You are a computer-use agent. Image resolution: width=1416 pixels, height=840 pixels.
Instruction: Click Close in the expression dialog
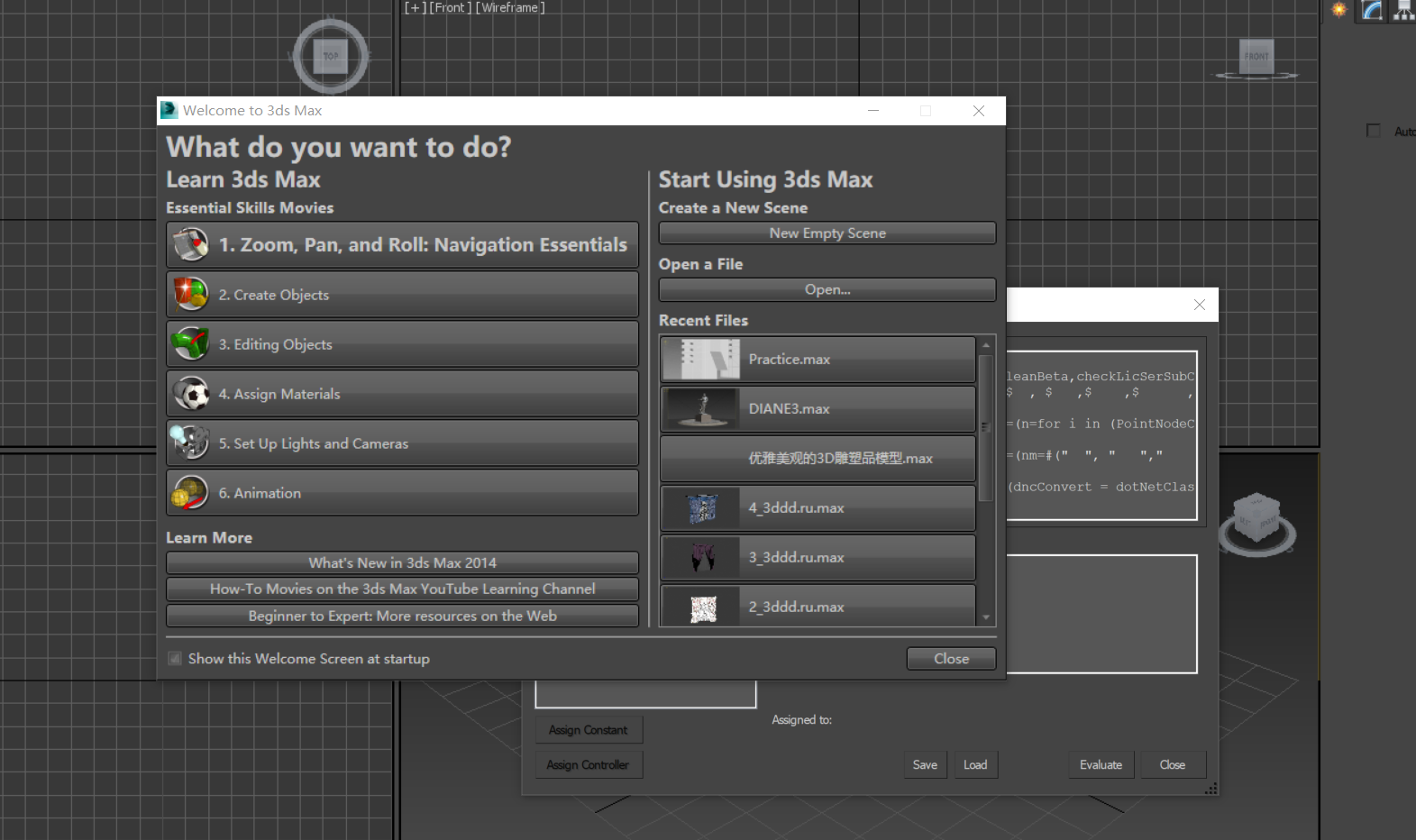[x=1173, y=764]
